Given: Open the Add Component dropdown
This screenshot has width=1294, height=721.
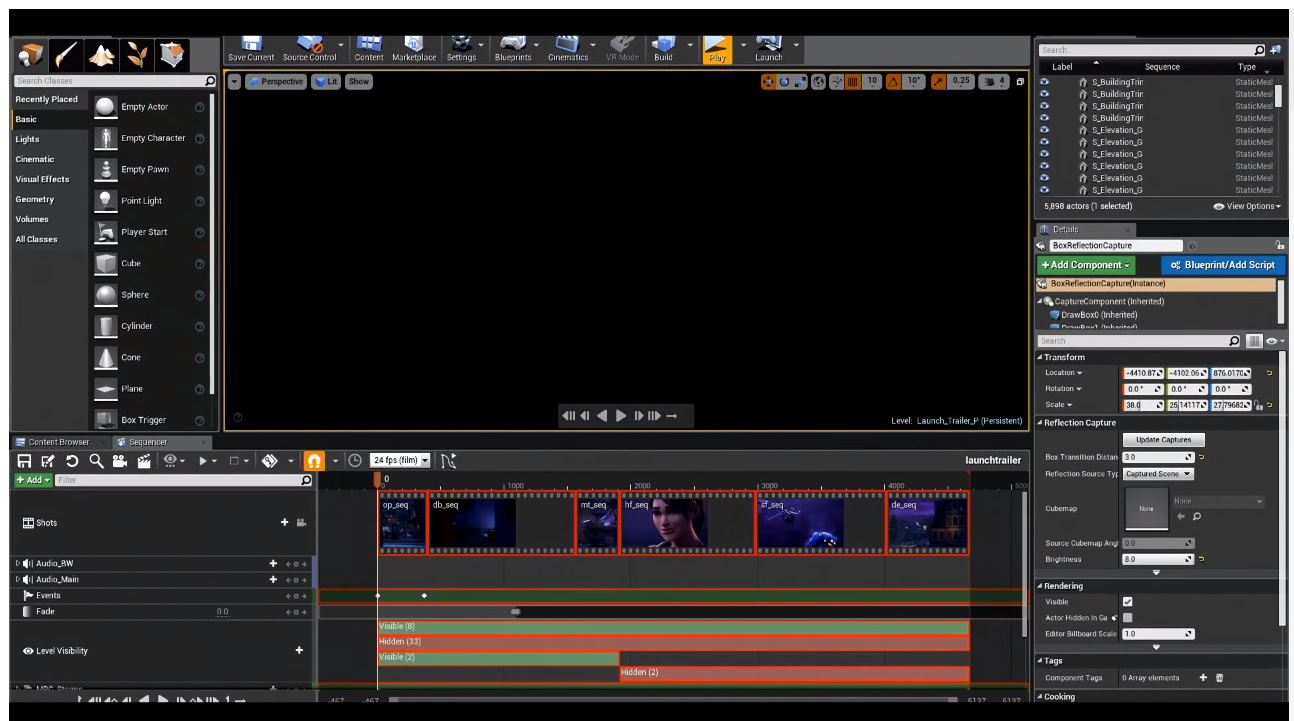Looking at the screenshot, I should [x=1086, y=265].
